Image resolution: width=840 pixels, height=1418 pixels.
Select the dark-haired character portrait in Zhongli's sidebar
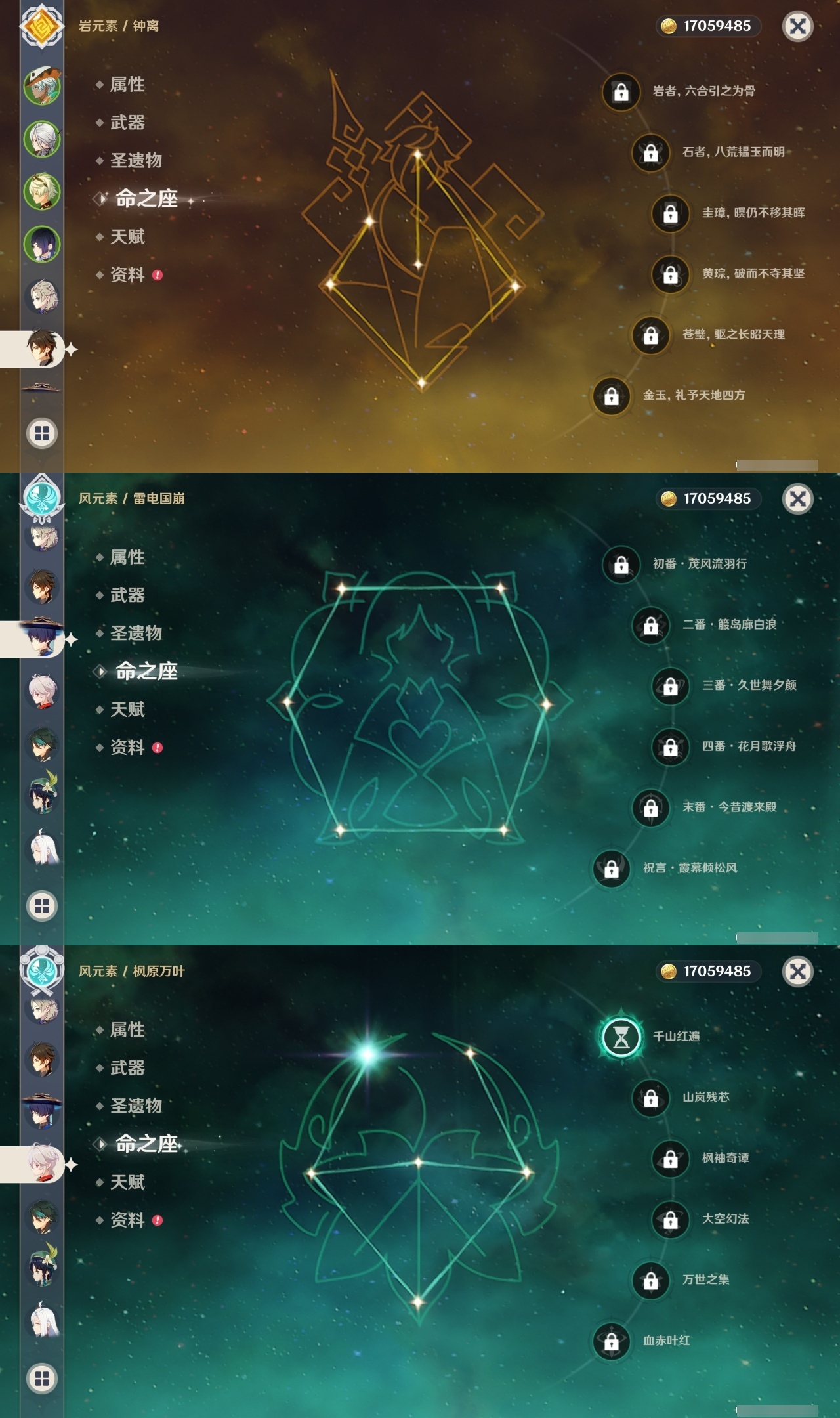[43, 244]
